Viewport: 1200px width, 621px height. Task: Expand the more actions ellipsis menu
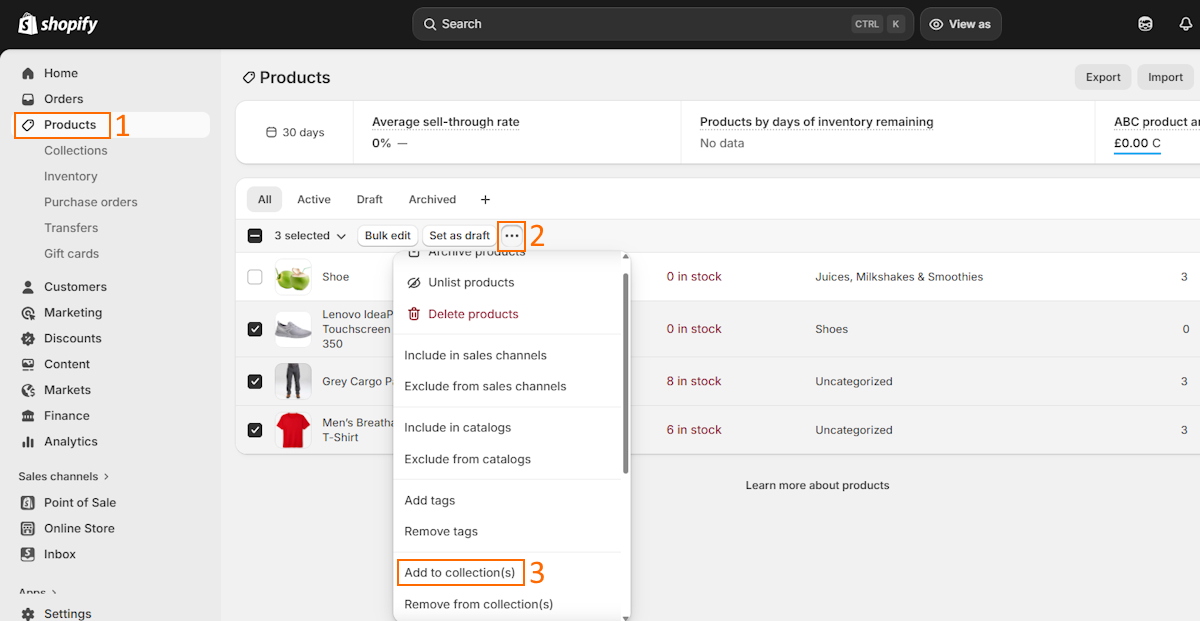pos(511,235)
